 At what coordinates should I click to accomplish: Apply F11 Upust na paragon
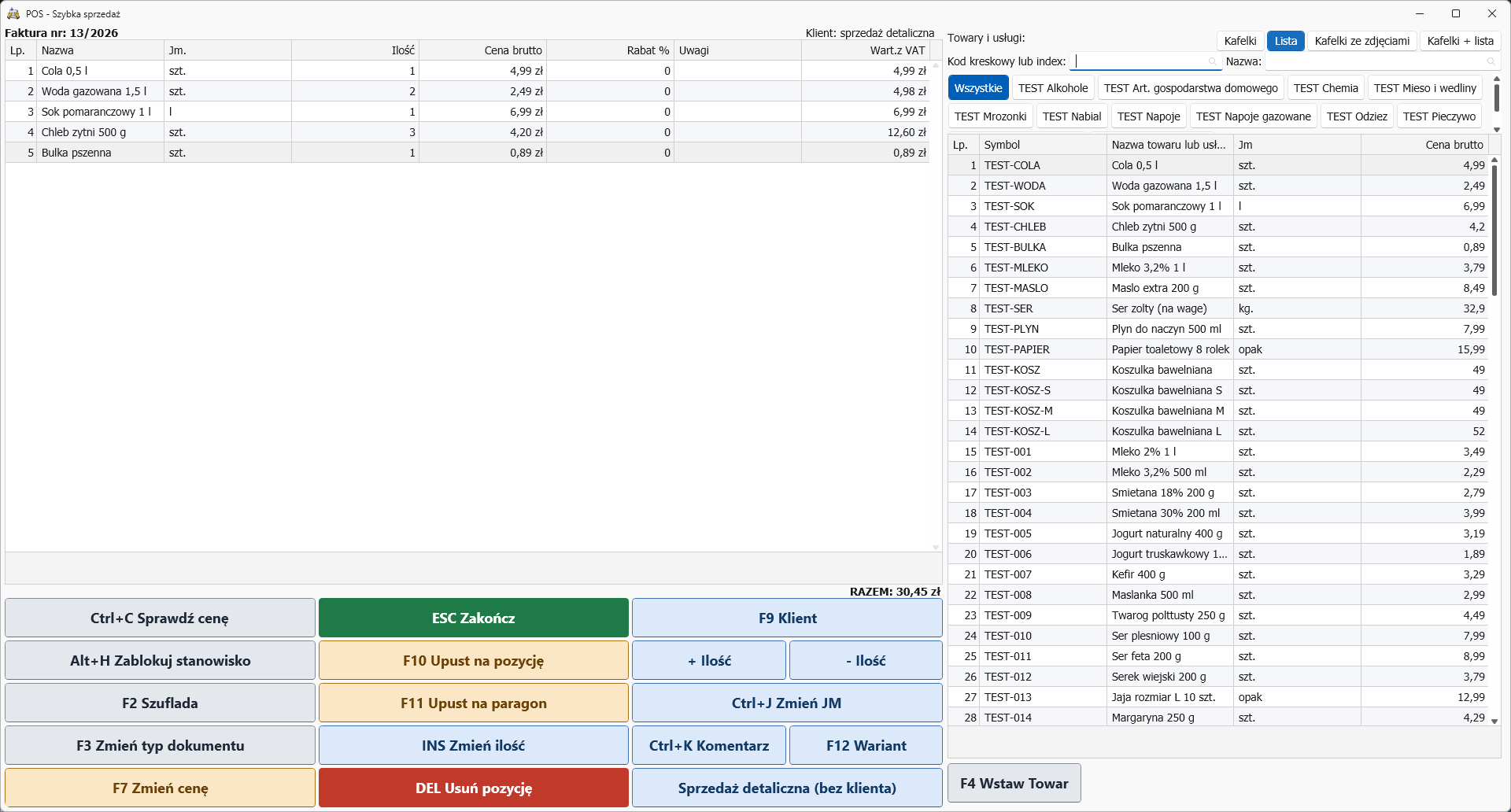474,703
